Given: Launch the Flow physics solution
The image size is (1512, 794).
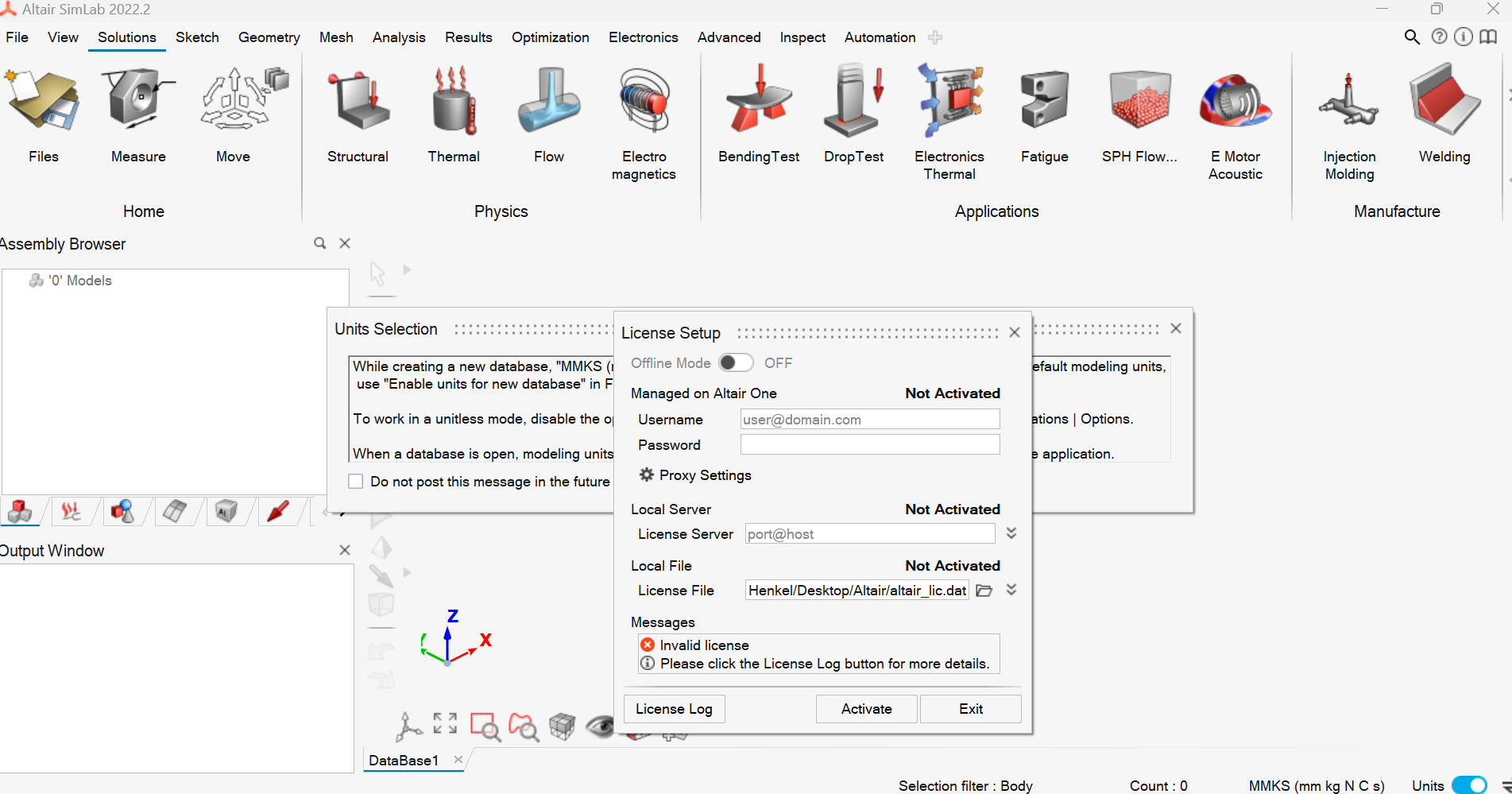Looking at the screenshot, I should point(549,115).
